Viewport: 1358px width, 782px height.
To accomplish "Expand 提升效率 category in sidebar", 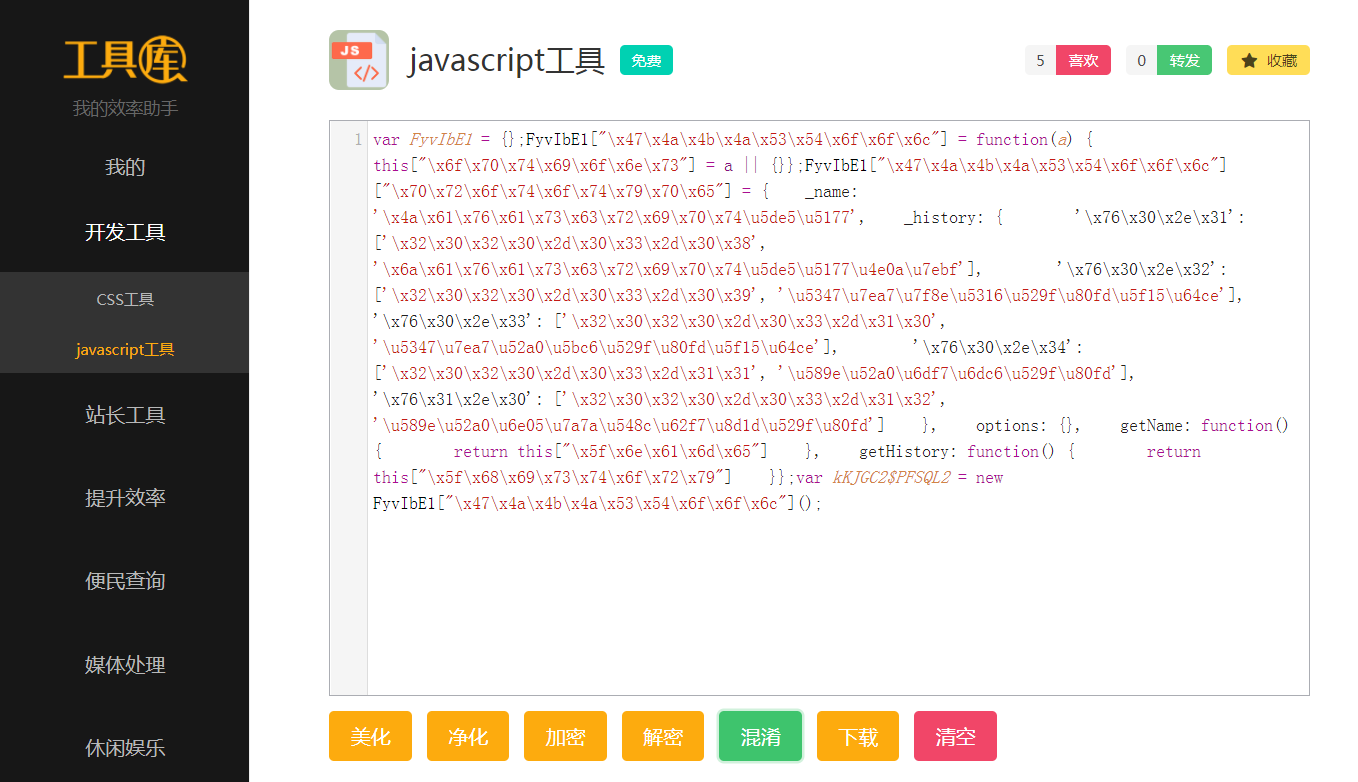I will click(125, 498).
